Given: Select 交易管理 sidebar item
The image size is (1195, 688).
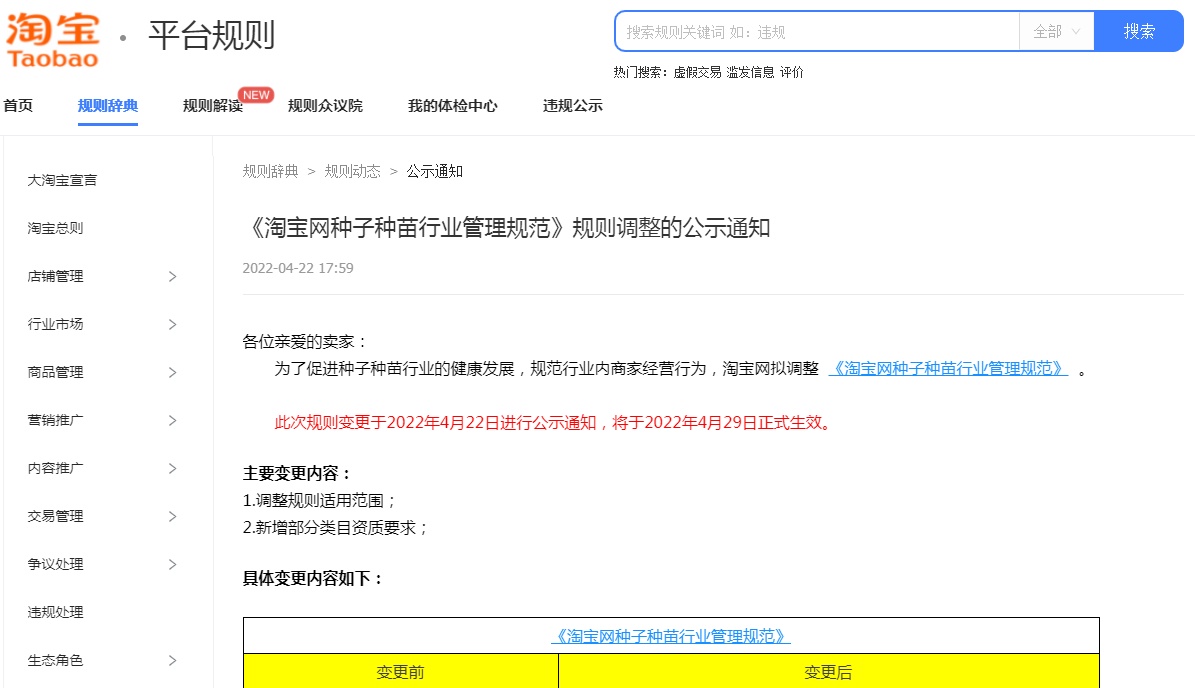Looking at the screenshot, I should [x=55, y=517].
